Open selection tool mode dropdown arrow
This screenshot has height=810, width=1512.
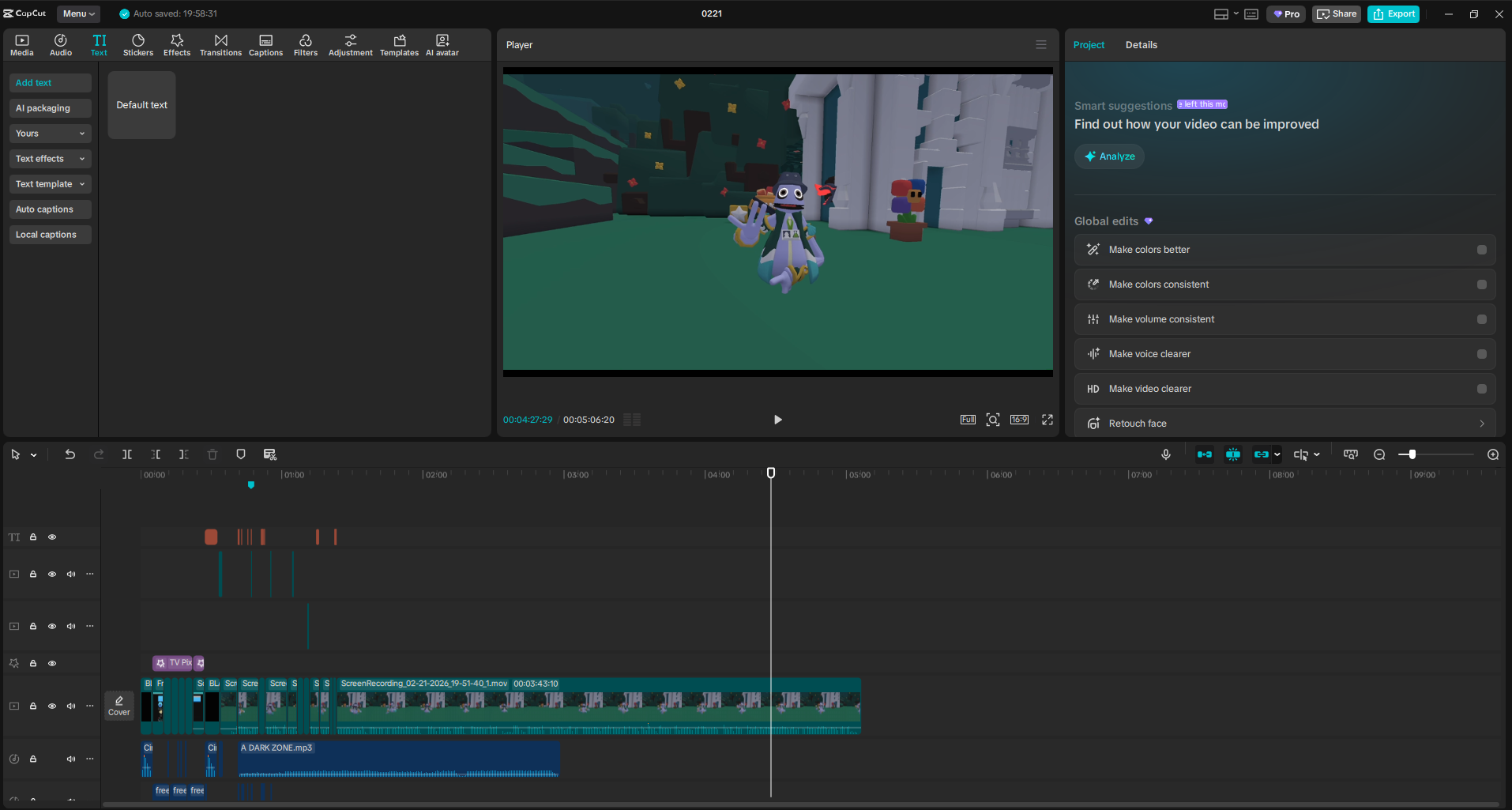(x=34, y=455)
